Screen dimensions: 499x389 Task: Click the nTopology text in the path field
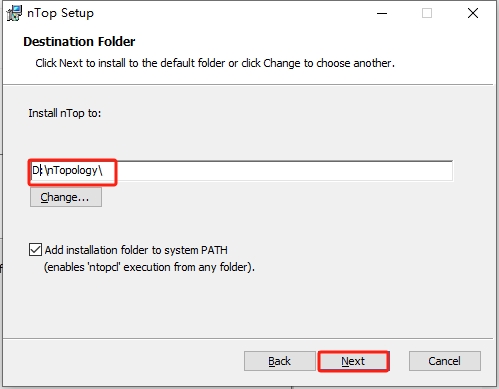pos(72,171)
